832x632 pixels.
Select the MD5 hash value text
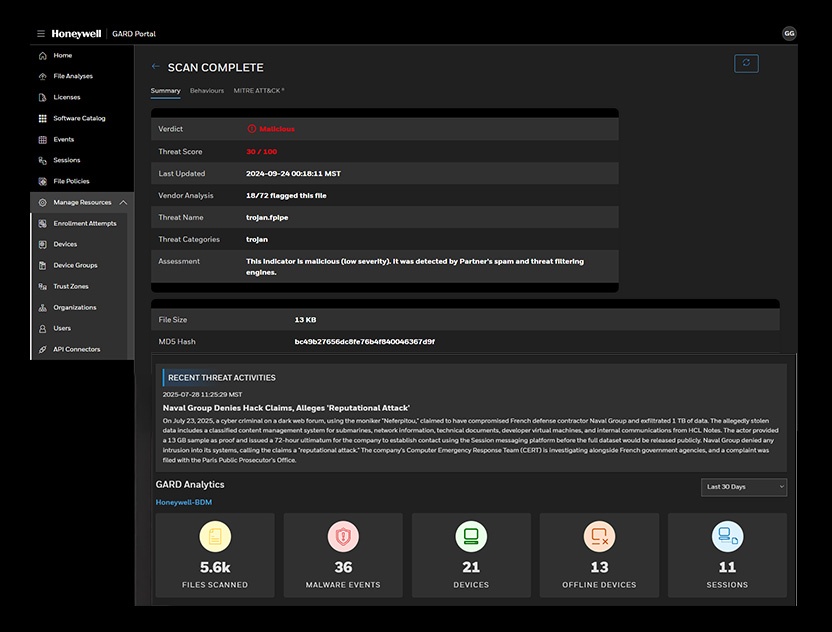tap(365, 342)
